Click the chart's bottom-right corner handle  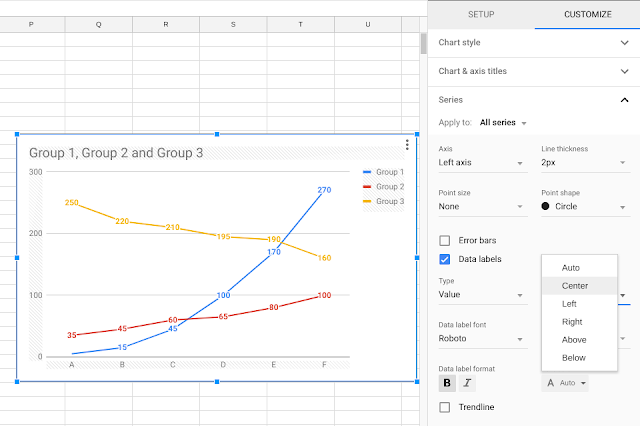coord(417,382)
